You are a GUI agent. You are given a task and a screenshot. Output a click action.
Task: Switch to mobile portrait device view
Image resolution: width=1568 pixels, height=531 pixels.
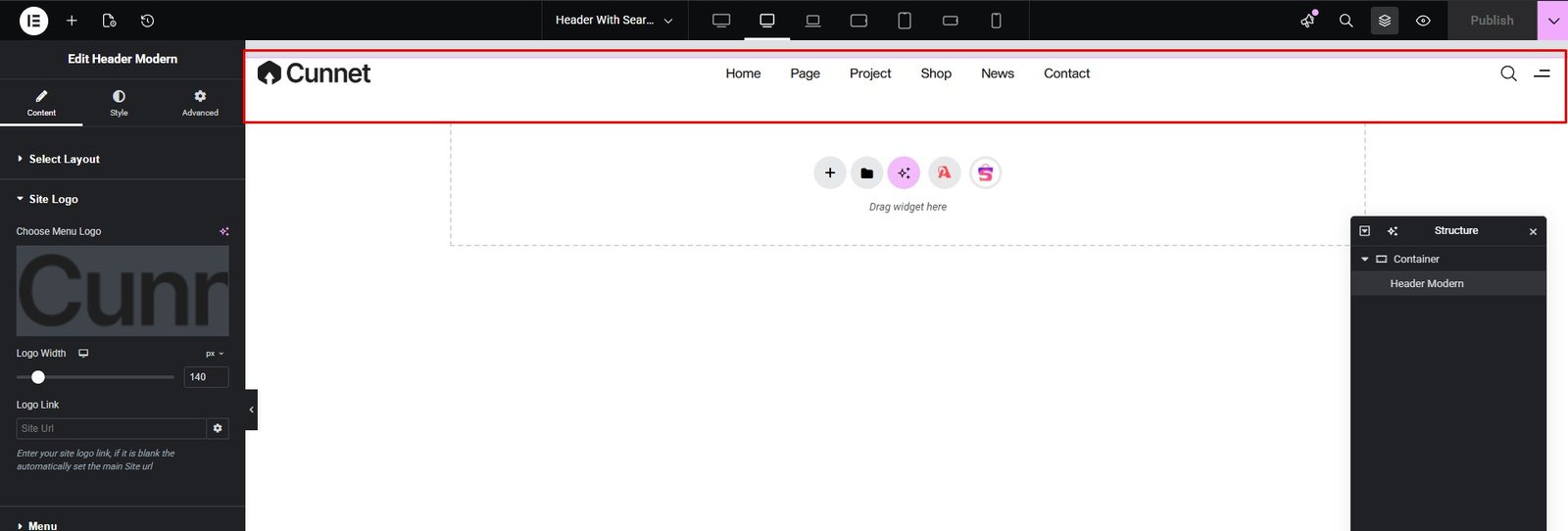click(x=996, y=21)
